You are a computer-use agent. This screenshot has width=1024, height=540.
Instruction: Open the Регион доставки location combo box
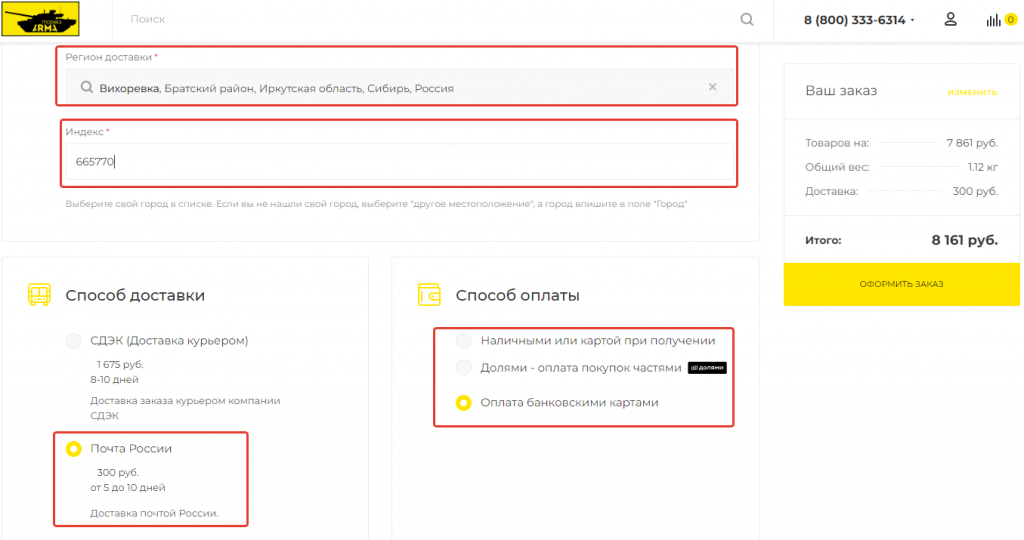coord(400,88)
